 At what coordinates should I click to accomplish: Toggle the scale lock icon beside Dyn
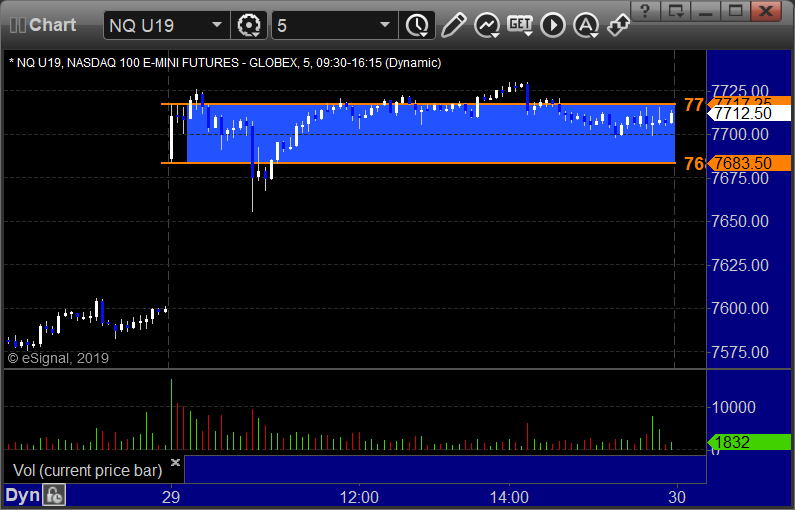[54, 495]
